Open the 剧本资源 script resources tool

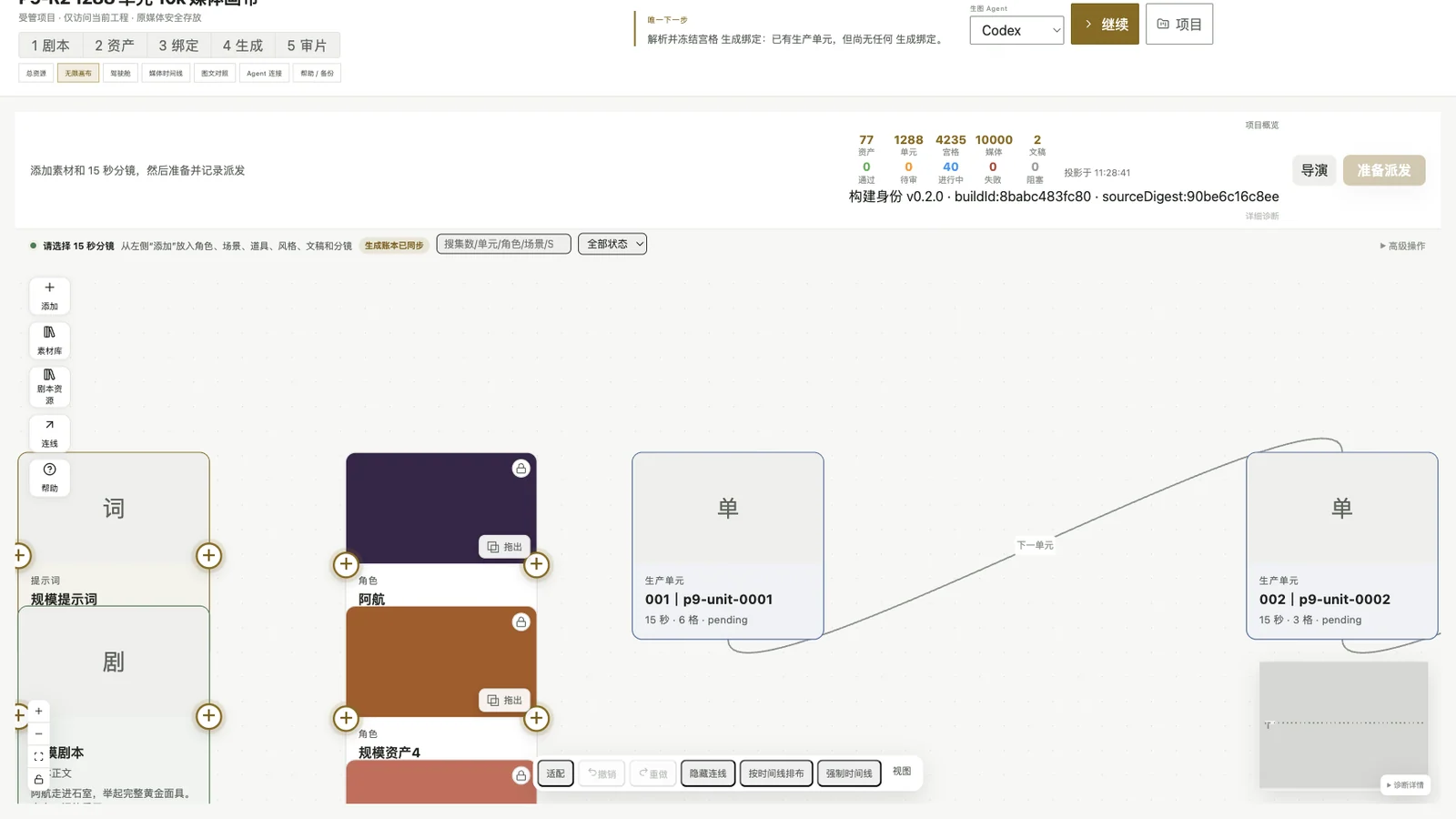[x=49, y=387]
